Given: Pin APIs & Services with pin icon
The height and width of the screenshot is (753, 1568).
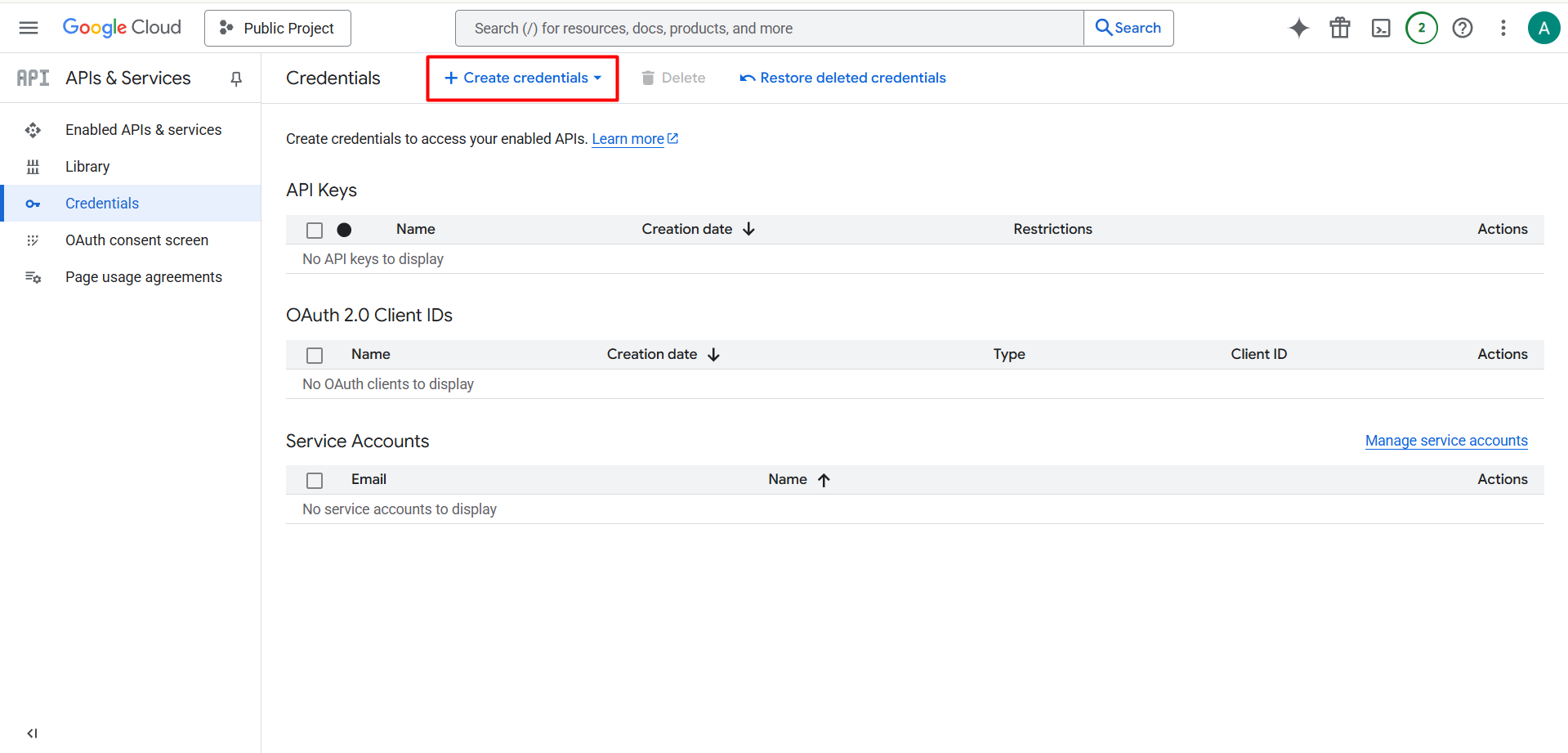Looking at the screenshot, I should (236, 78).
